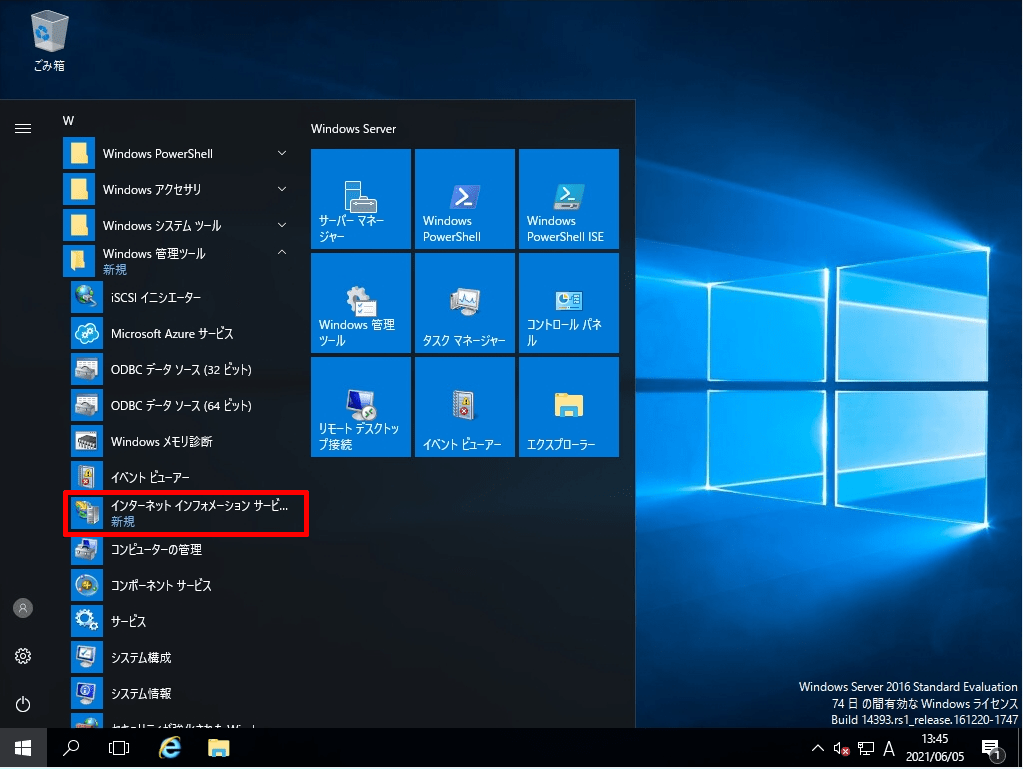Launch iSCSI イニシエーター from the app list
1023x769 pixels.
pyautogui.click(x=160, y=297)
